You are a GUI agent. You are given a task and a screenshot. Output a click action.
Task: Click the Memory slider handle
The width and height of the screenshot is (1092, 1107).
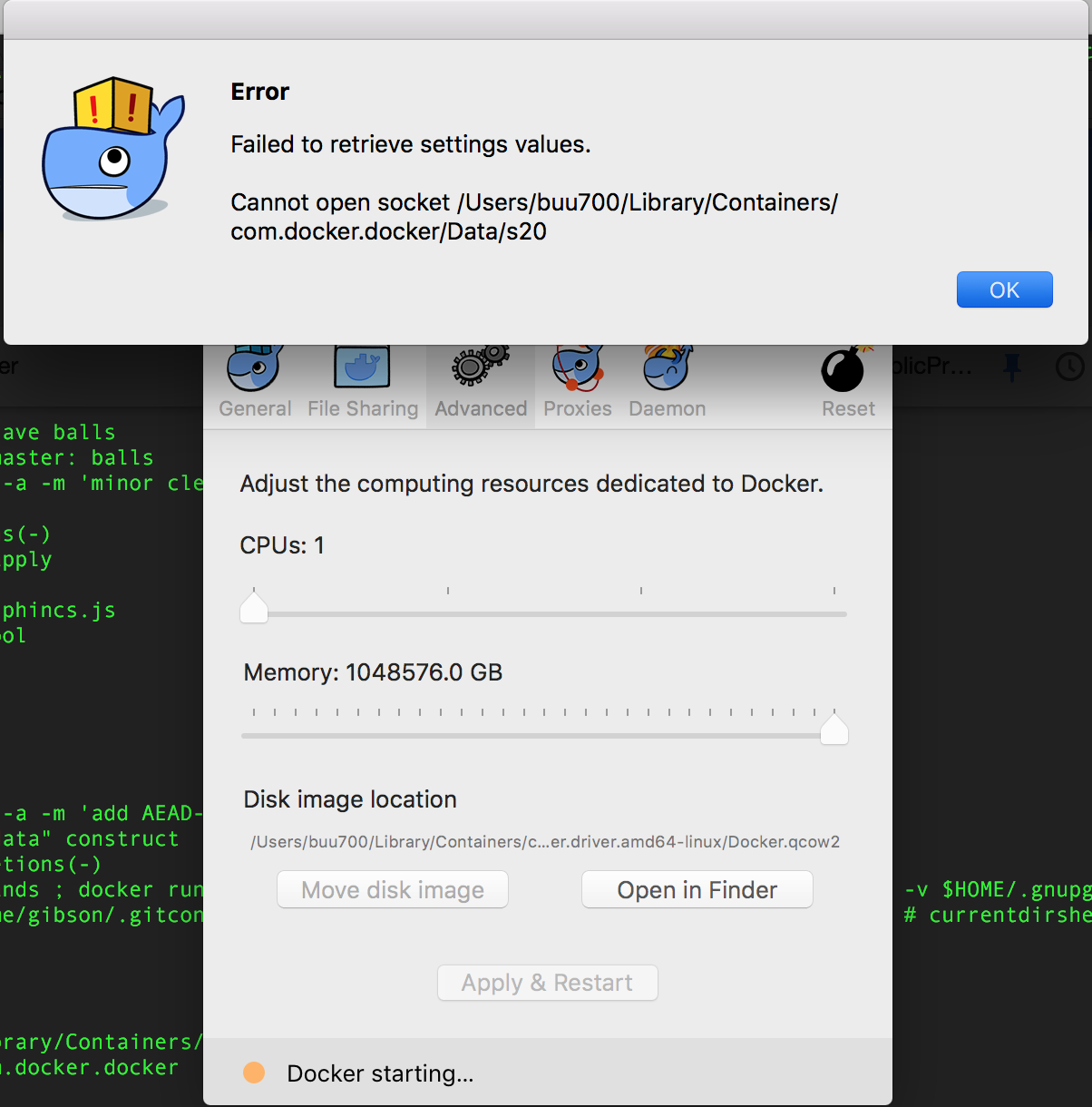point(834,728)
